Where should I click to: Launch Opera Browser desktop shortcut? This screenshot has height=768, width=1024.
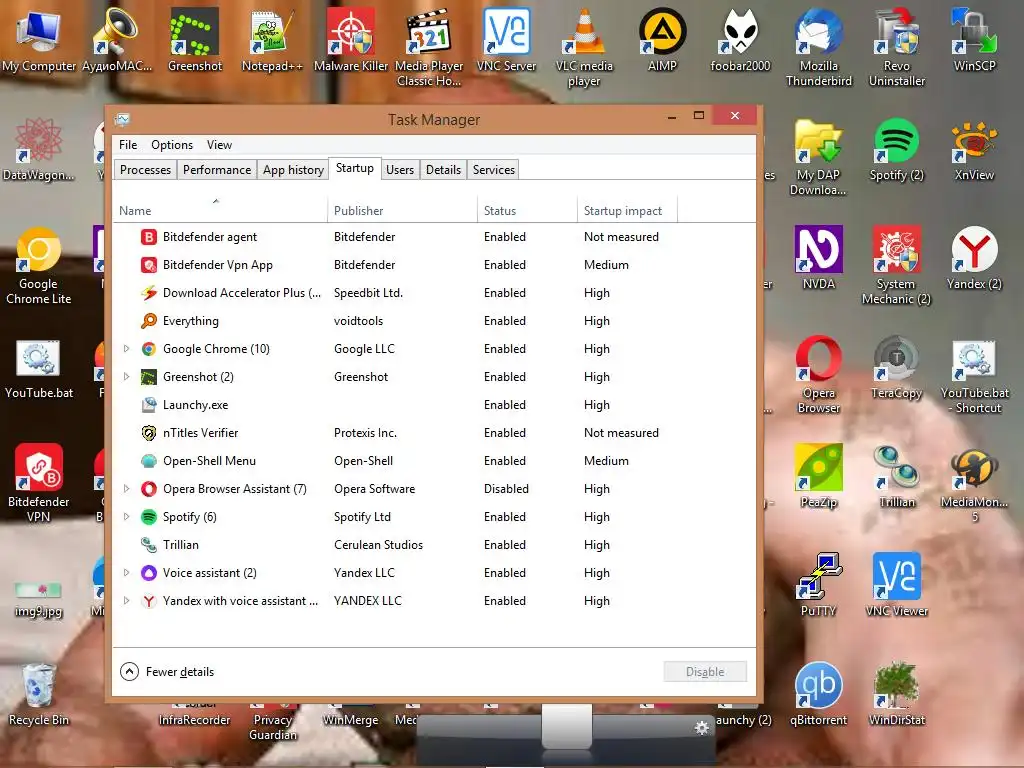pos(818,375)
